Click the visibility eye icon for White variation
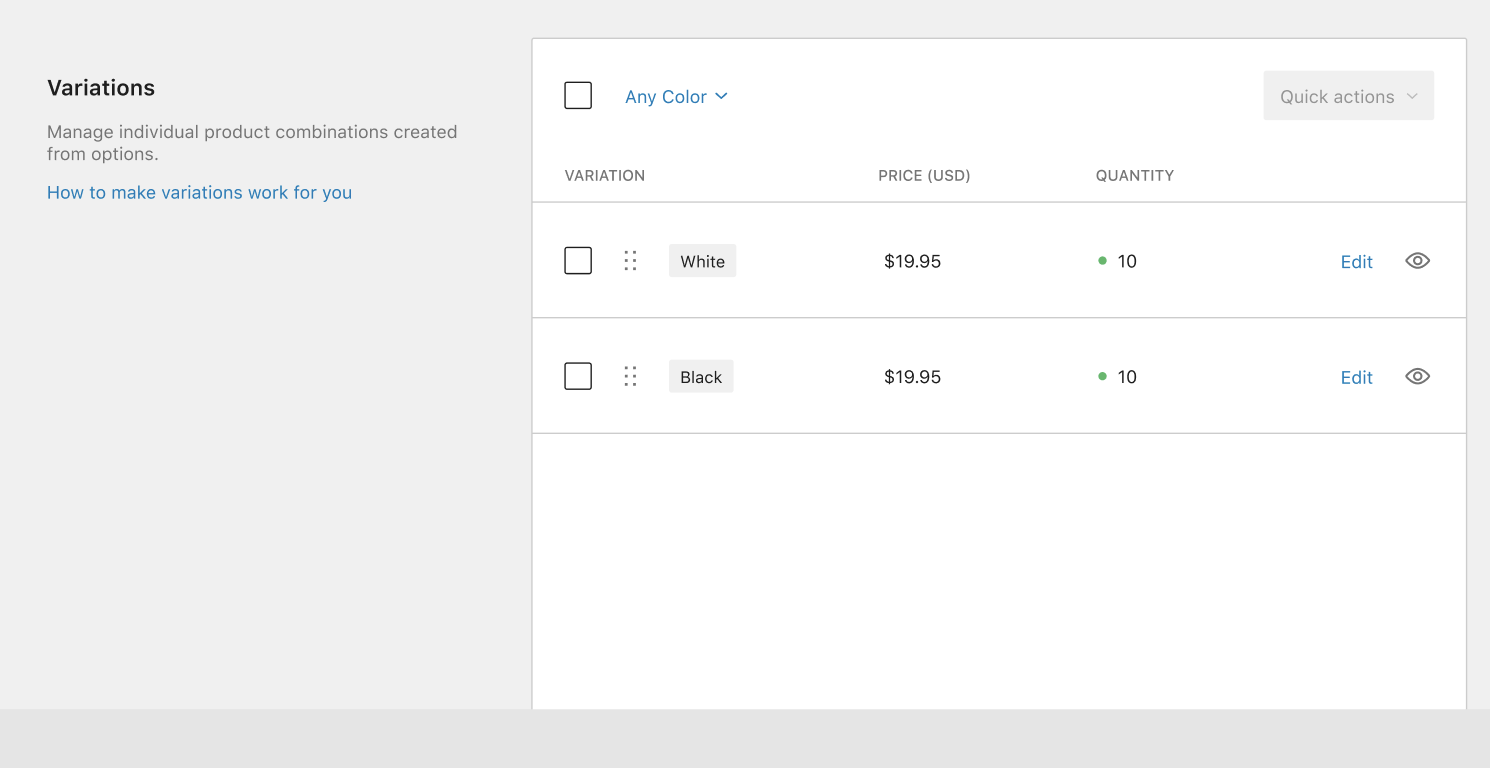This screenshot has width=1490, height=768. coord(1417,261)
